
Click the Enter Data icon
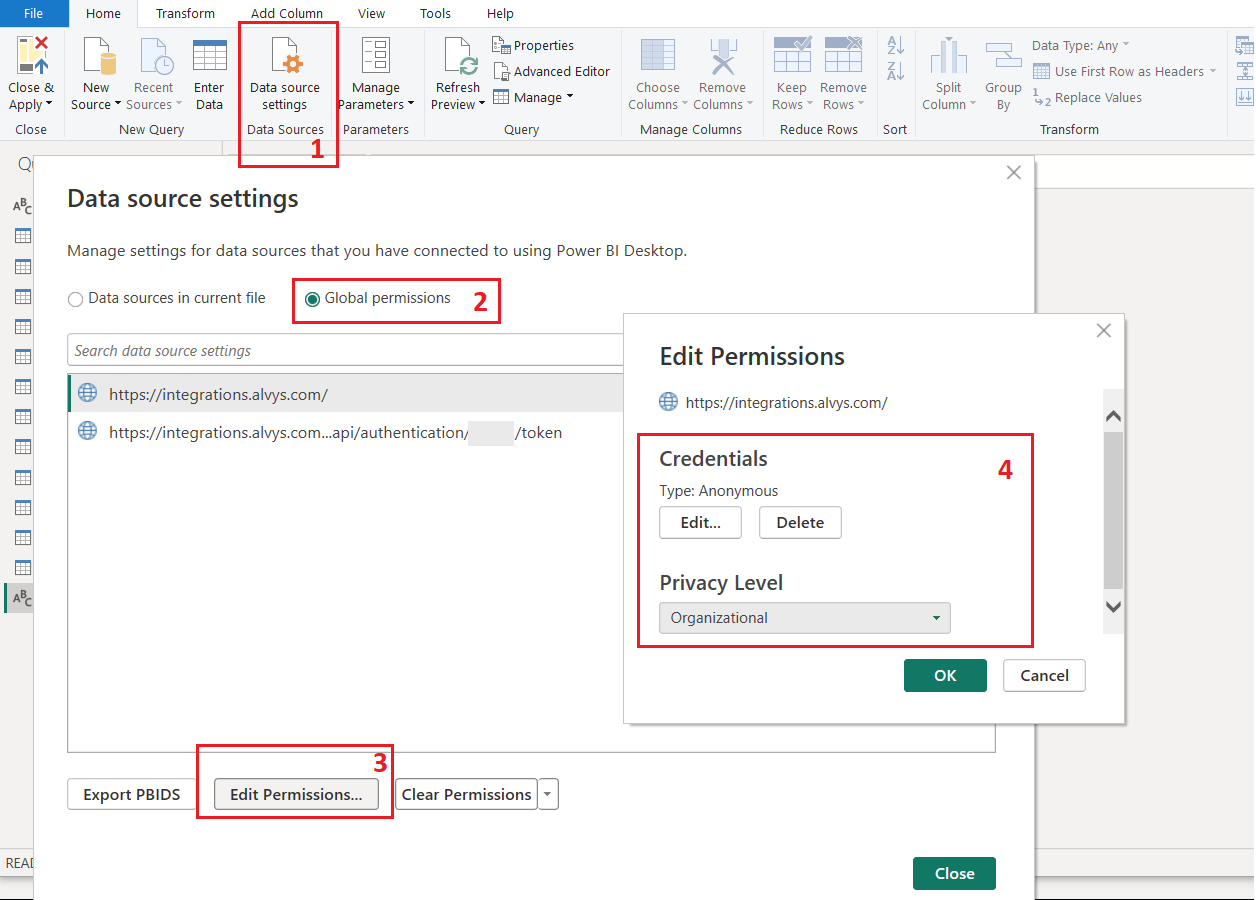pyautogui.click(x=209, y=56)
